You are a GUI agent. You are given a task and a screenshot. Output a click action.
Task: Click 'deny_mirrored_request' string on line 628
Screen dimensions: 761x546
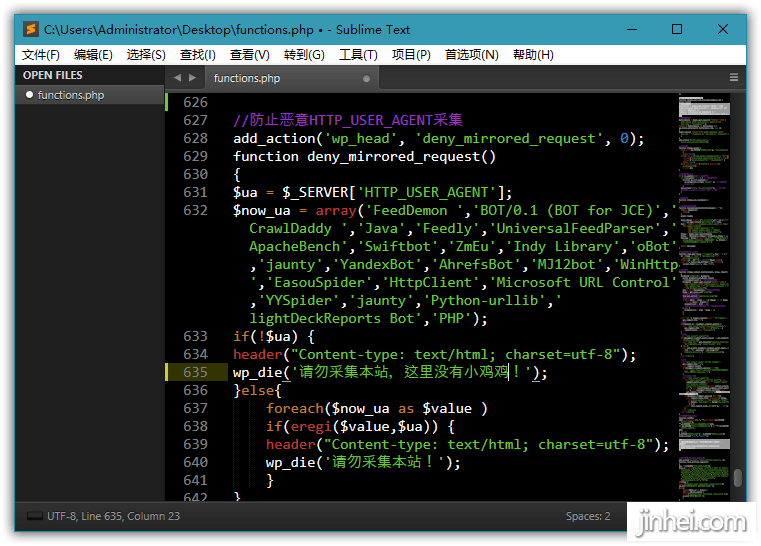[509, 139]
